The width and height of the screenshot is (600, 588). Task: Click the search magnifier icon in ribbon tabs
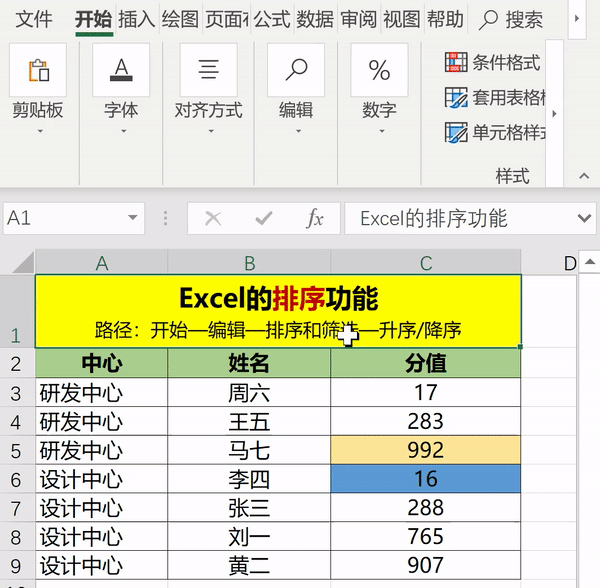488,20
